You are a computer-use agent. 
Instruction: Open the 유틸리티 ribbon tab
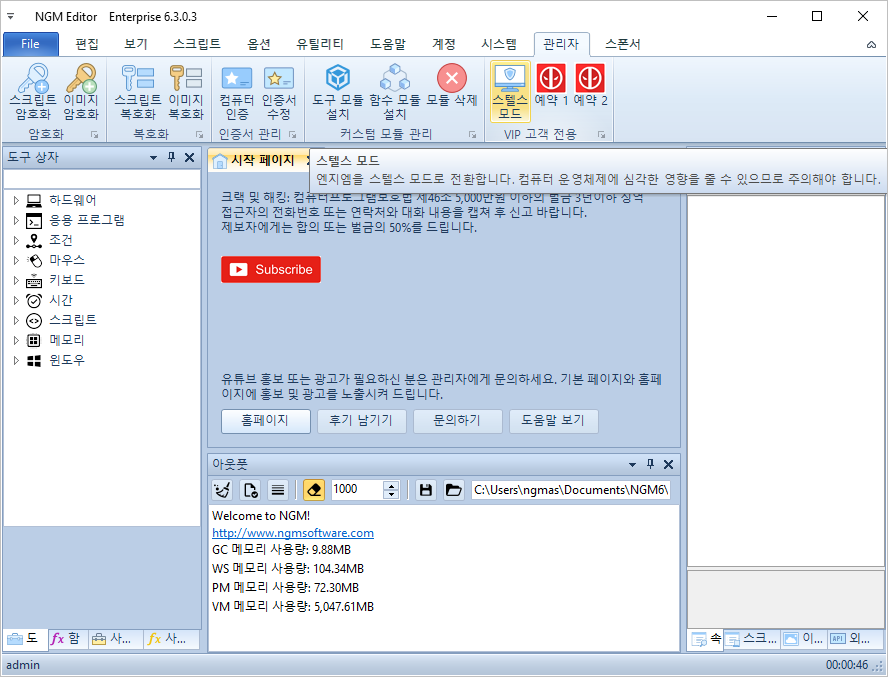319,44
